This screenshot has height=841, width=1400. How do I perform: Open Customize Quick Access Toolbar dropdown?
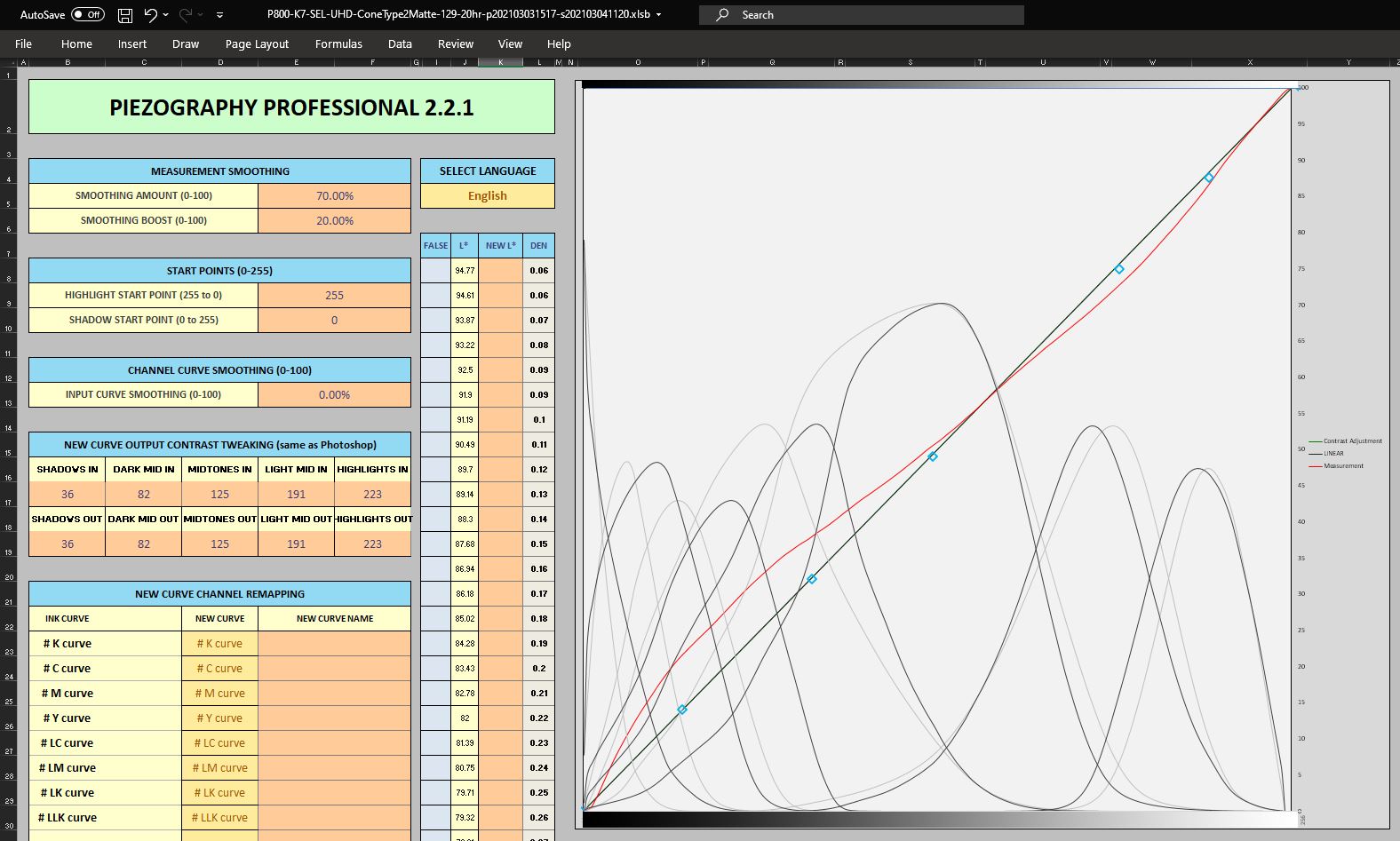(x=219, y=15)
